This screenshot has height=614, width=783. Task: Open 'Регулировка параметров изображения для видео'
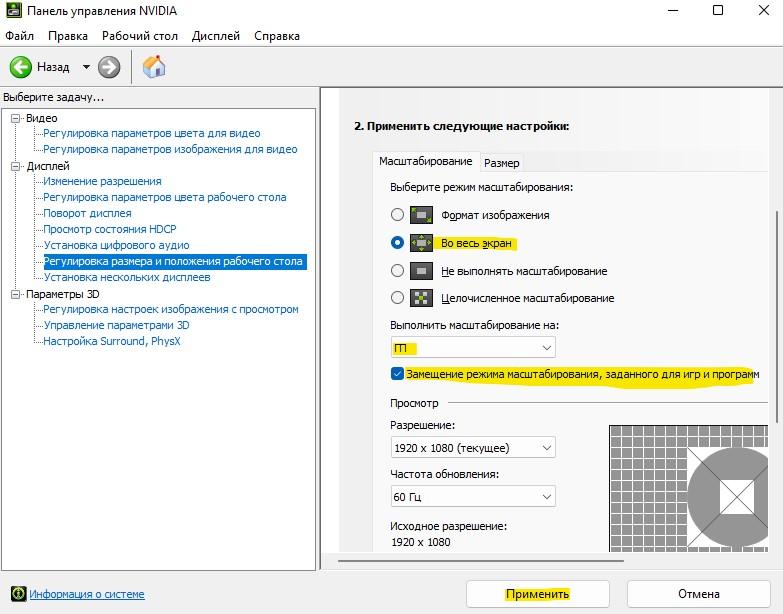tap(170, 149)
